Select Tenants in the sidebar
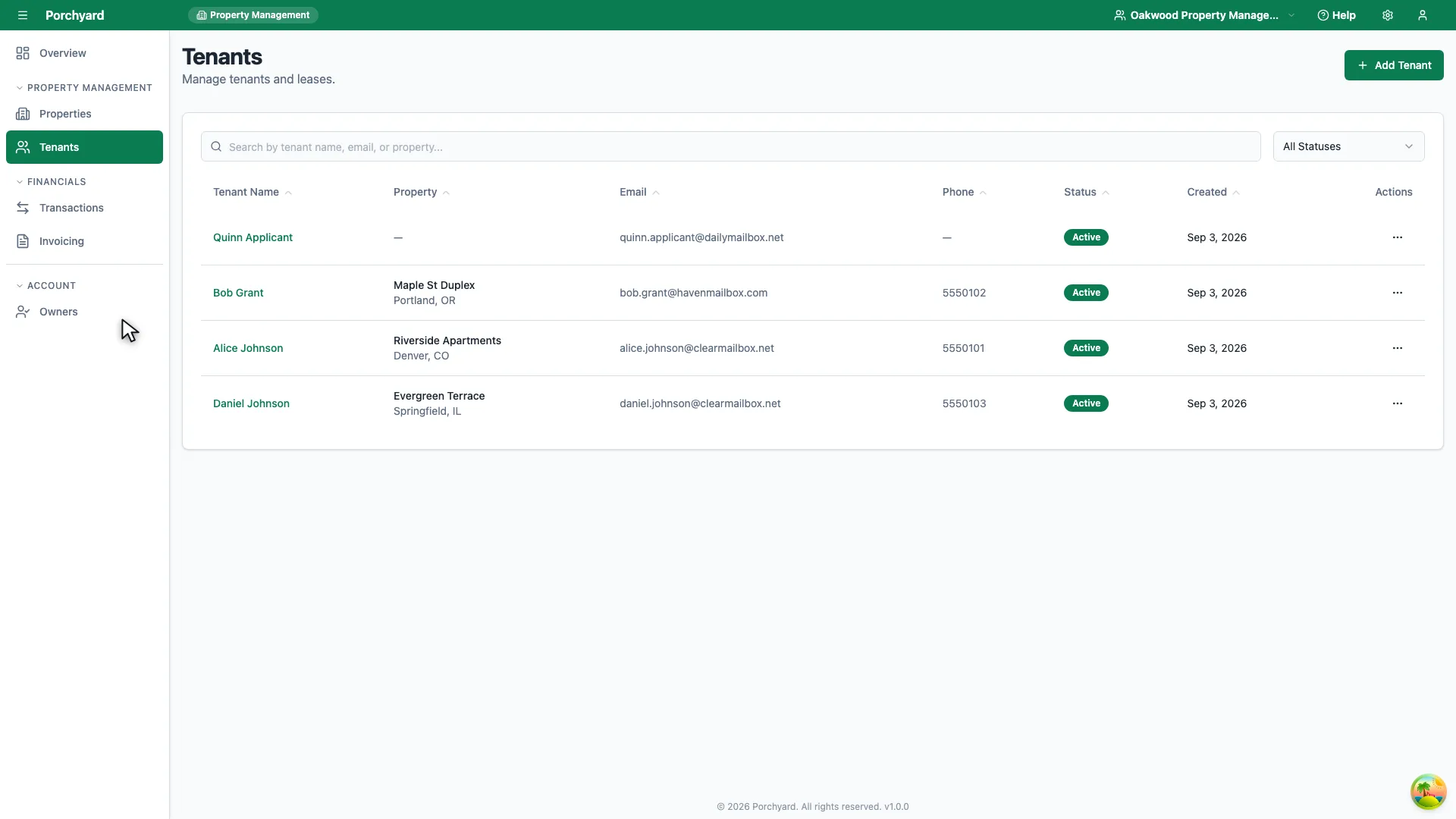Image resolution: width=1456 pixels, height=819 pixels. pyautogui.click(x=84, y=147)
